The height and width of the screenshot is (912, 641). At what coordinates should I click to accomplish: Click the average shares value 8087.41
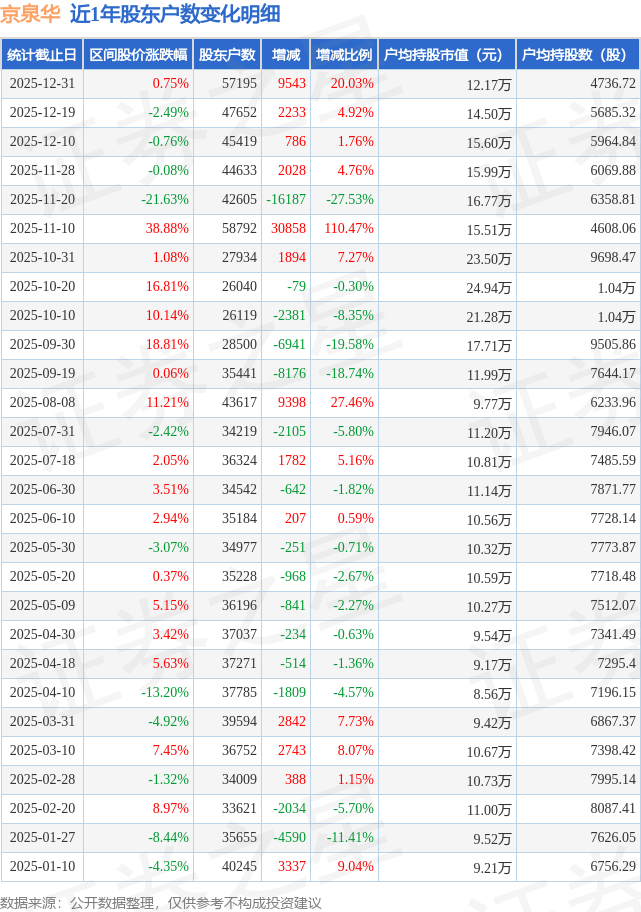(613, 808)
